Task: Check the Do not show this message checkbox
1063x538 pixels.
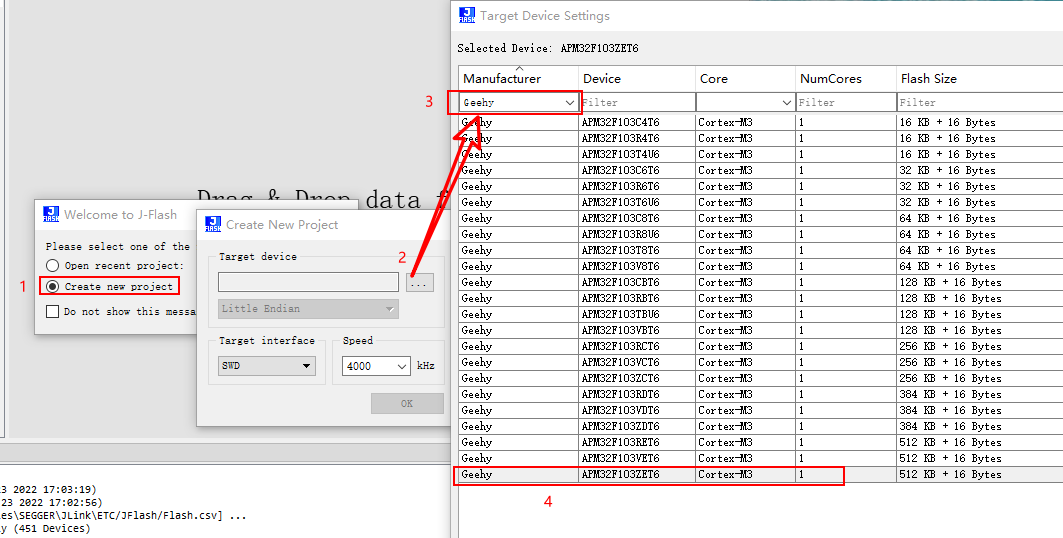Action: pyautogui.click(x=53, y=311)
